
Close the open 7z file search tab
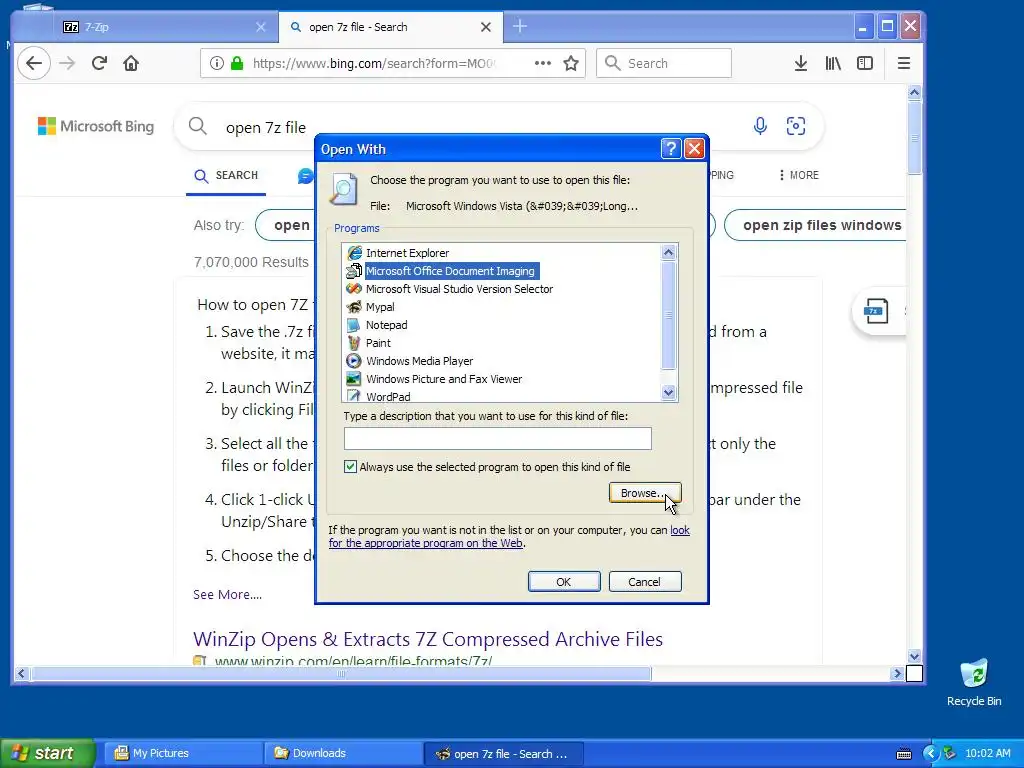point(486,27)
